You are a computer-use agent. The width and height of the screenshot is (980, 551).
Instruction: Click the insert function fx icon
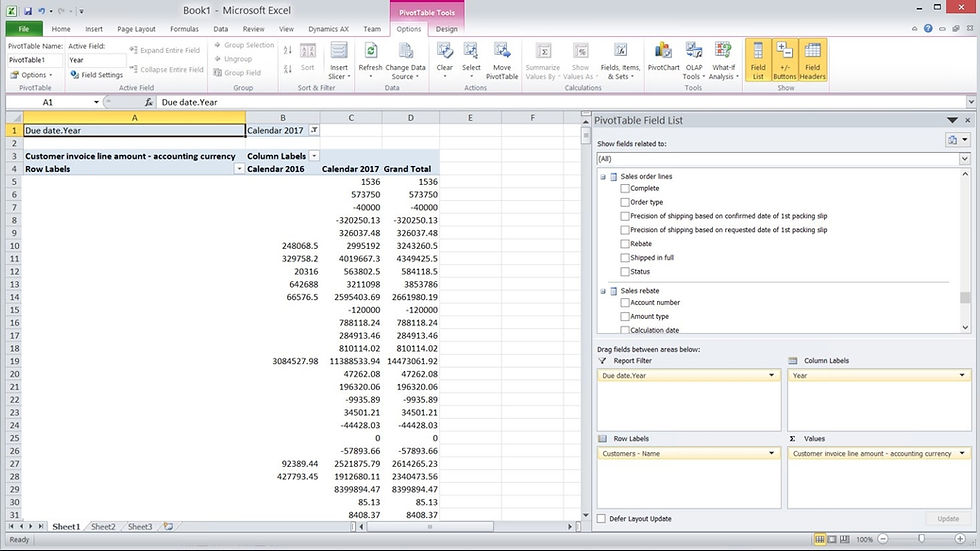pos(149,102)
